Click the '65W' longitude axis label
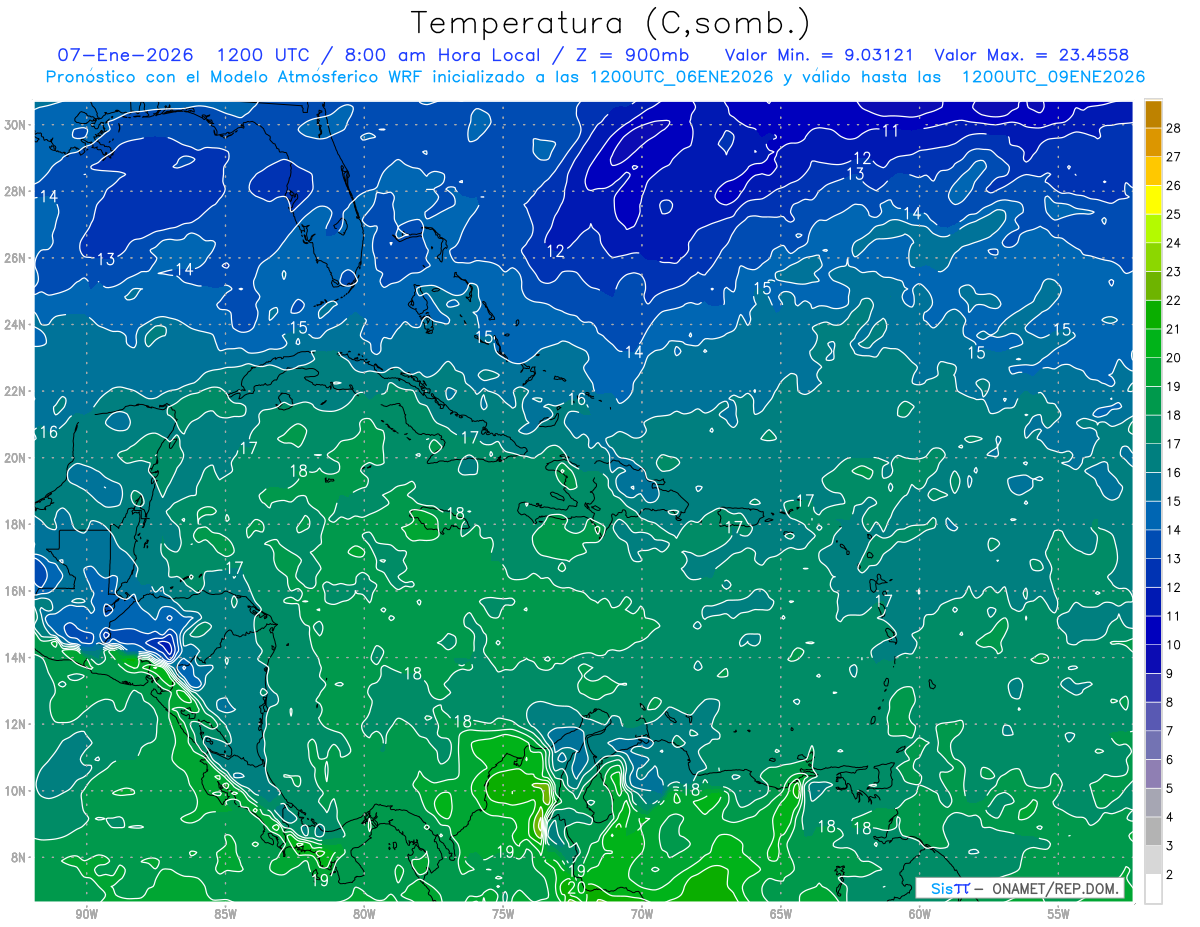Viewport: 1200px width, 927px height. (x=781, y=914)
